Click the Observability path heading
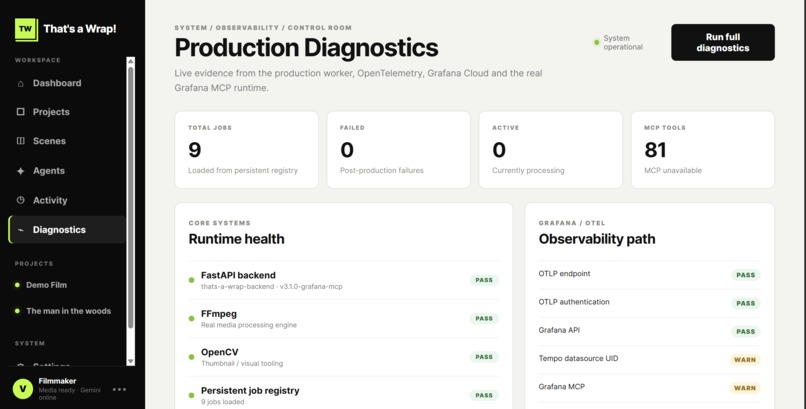The height and width of the screenshot is (409, 806). tap(597, 239)
